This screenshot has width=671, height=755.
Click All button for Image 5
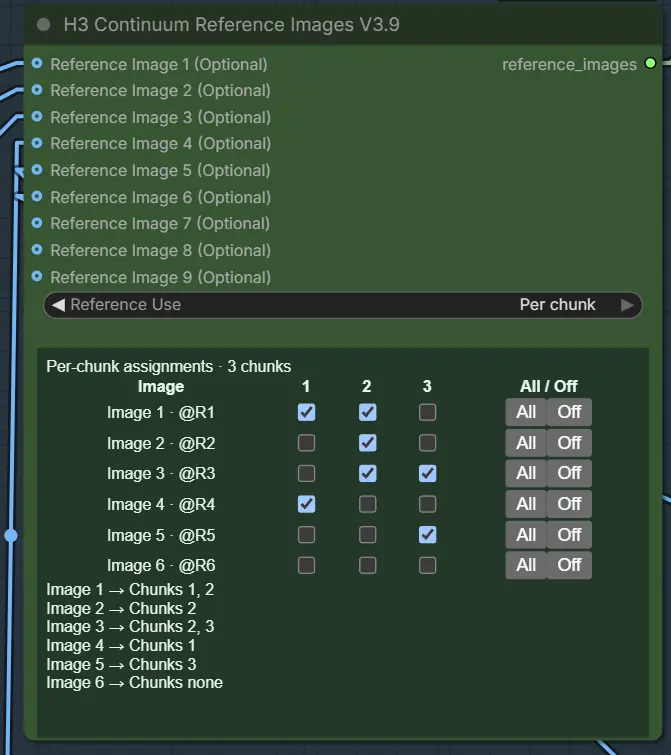[526, 534]
